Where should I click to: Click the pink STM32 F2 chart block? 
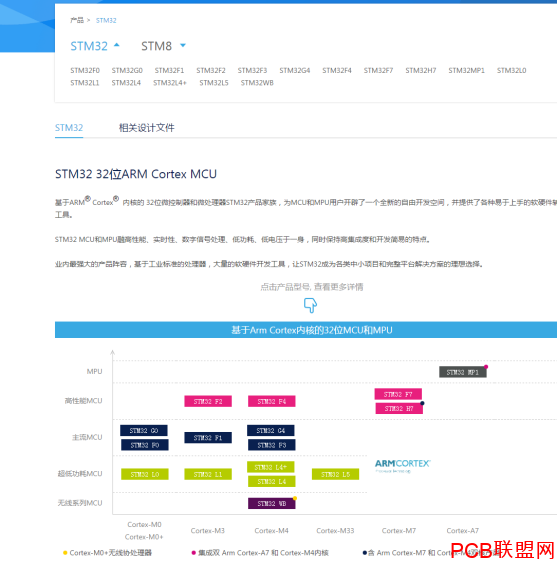(208, 401)
